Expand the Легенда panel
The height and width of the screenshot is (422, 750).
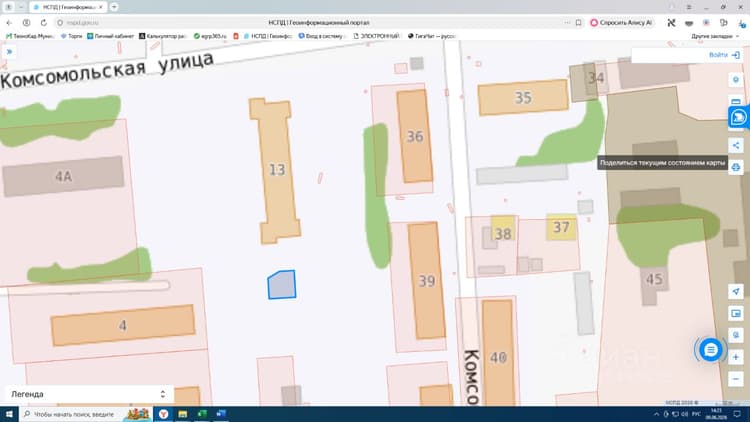88,394
